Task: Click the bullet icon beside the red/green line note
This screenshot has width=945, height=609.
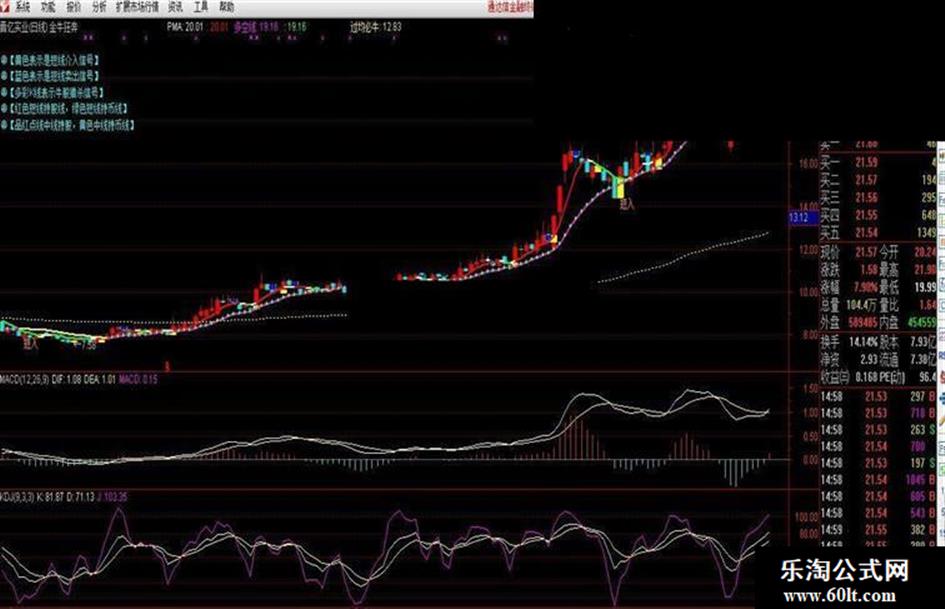Action: (x=4, y=109)
